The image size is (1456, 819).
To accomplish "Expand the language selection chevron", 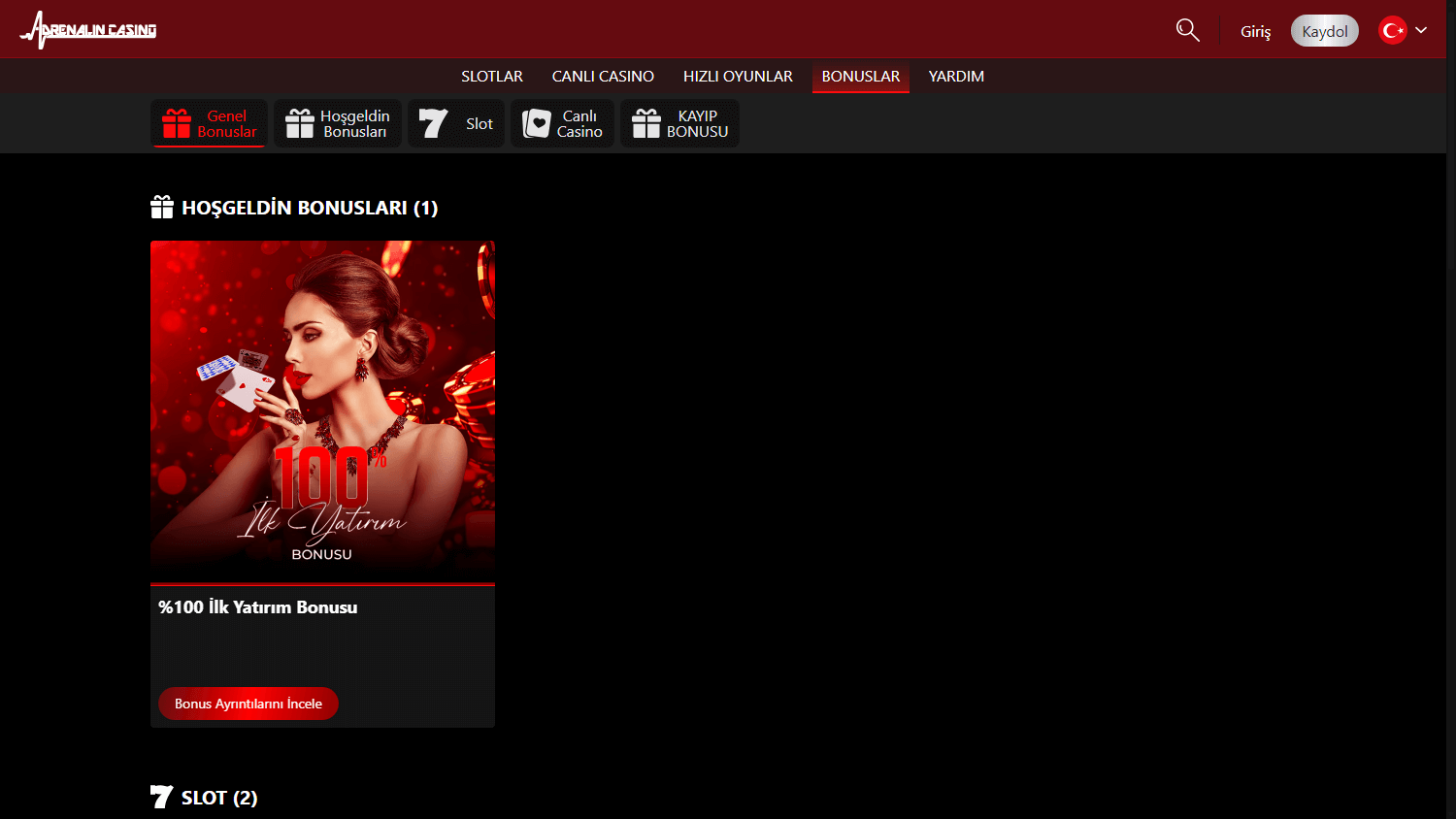I will (1421, 30).
